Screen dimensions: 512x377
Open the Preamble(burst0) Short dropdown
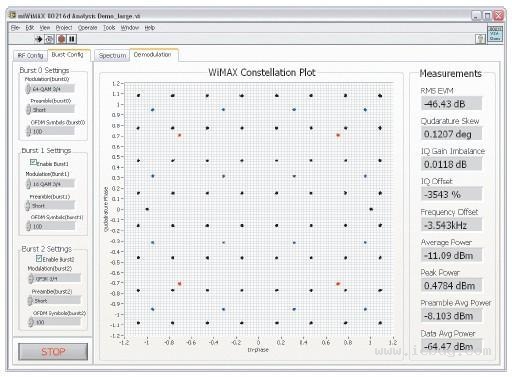pos(50,109)
